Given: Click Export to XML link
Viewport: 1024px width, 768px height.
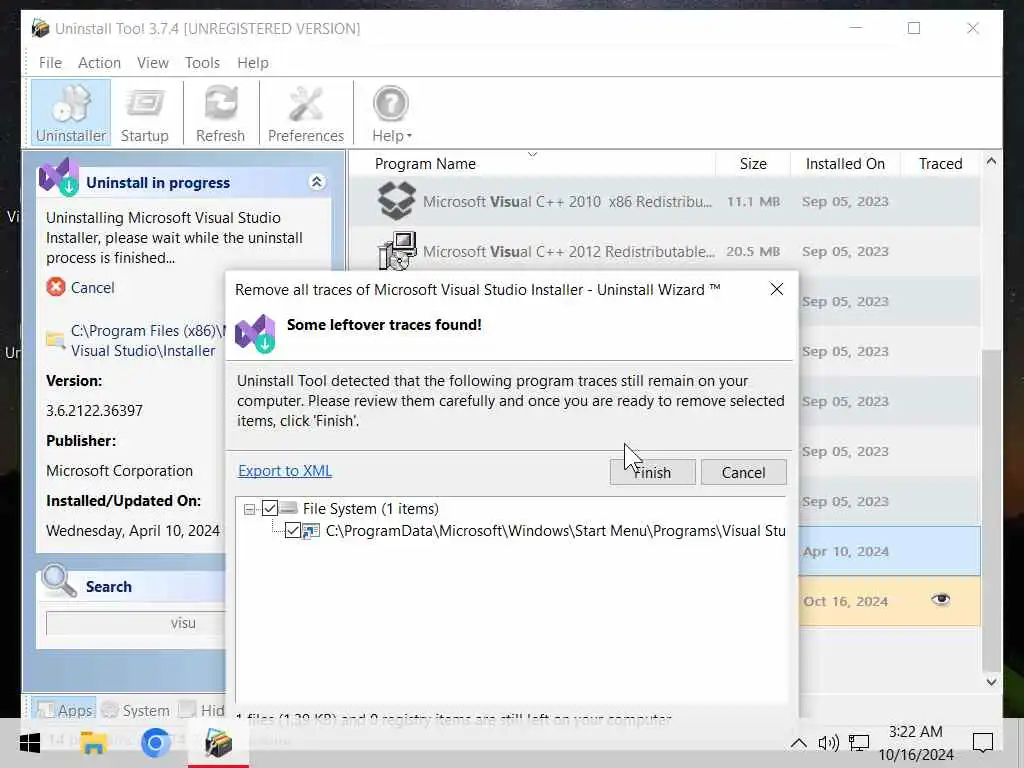Looking at the screenshot, I should (285, 471).
